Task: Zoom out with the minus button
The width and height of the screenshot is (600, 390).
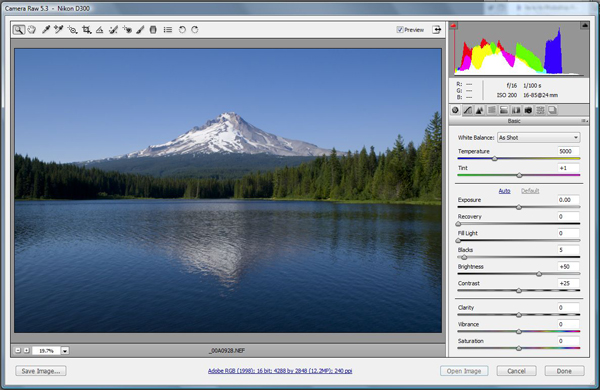Action: pos(18,350)
